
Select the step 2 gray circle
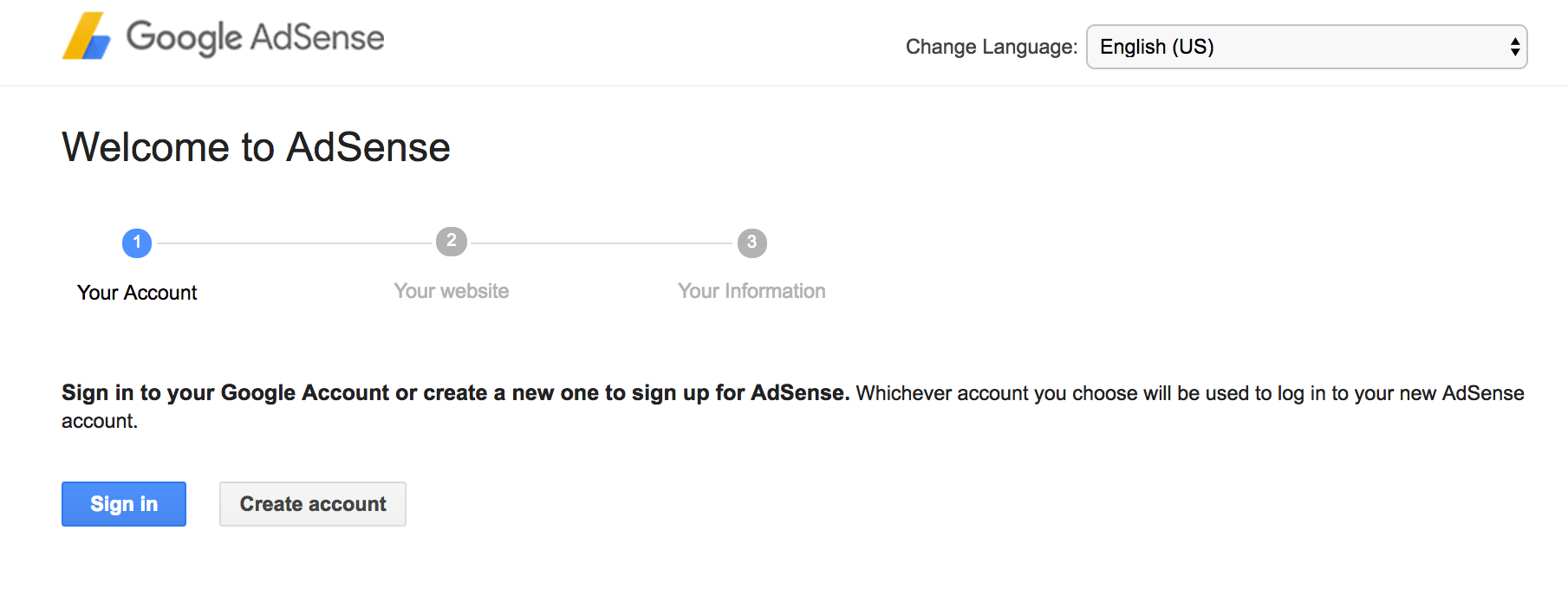point(451,242)
